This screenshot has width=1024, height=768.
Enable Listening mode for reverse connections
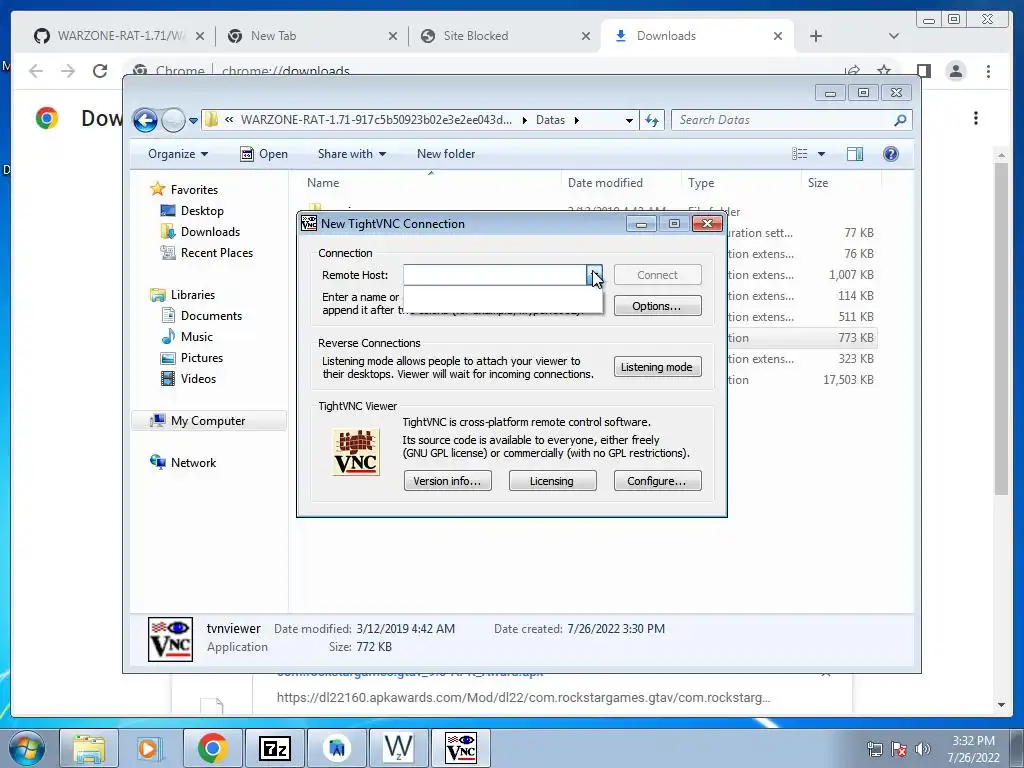[x=658, y=367]
